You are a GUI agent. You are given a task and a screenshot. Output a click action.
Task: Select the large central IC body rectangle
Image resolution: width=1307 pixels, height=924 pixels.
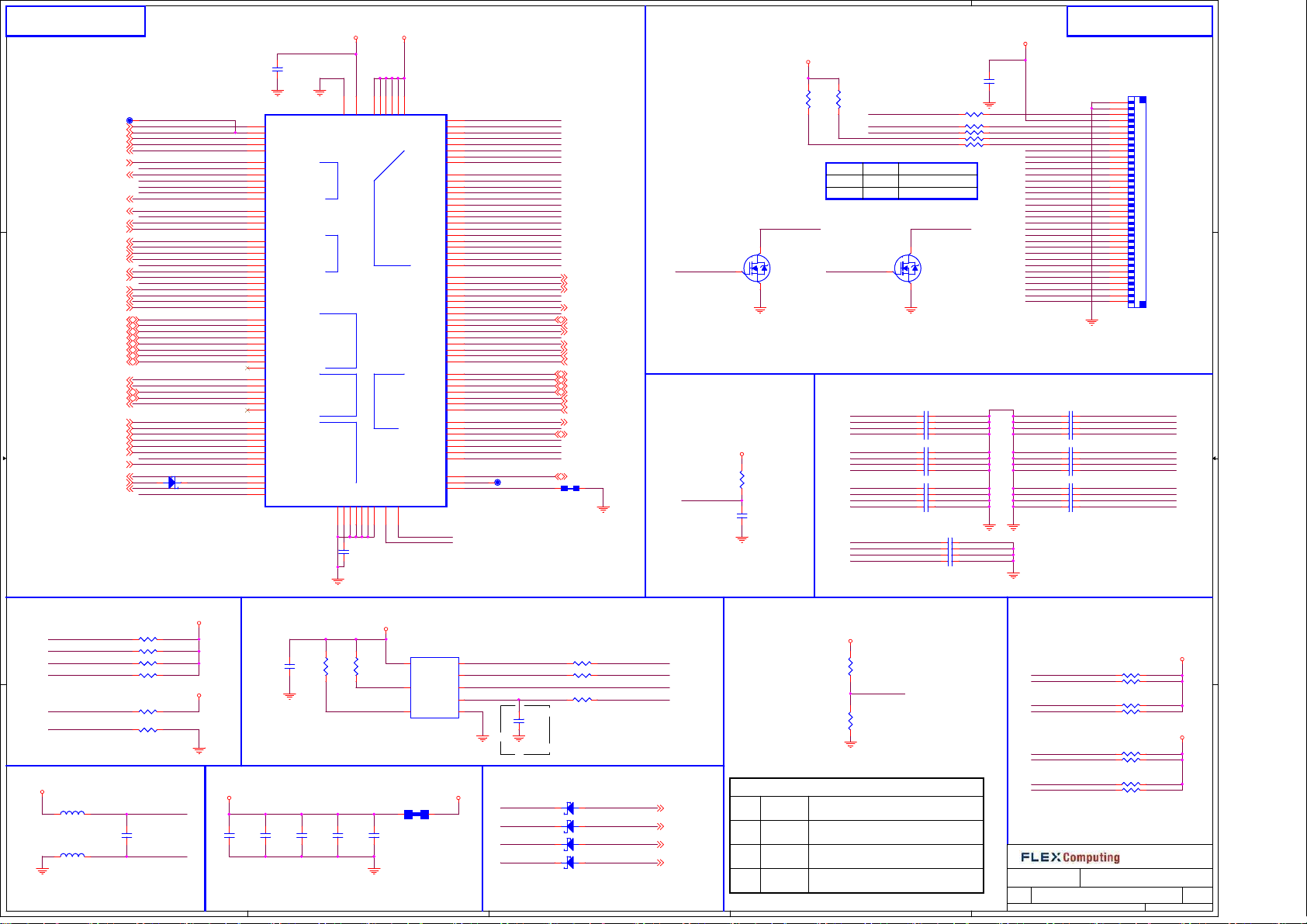click(x=356, y=310)
